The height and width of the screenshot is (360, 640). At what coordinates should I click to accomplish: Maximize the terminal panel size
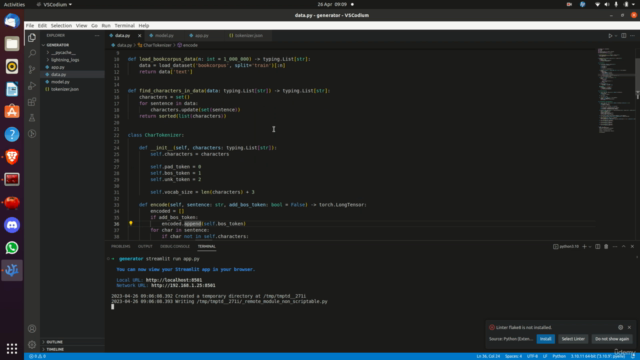click(x=624, y=247)
